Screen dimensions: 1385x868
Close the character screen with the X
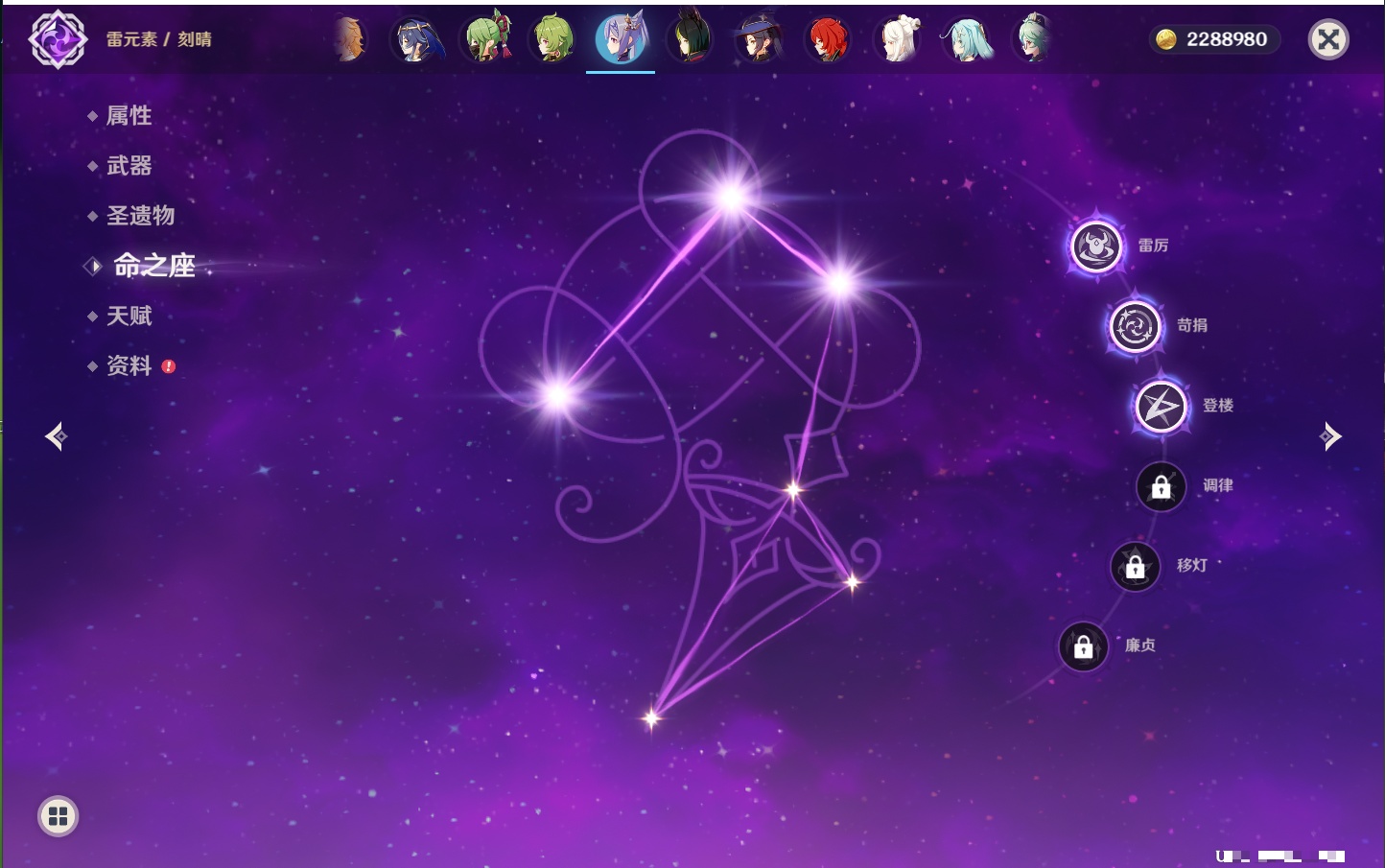[x=1328, y=39]
